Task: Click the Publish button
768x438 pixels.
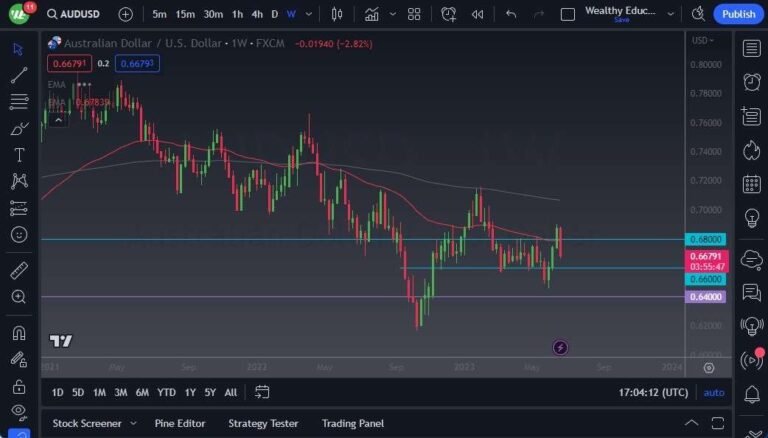Action: [738, 14]
